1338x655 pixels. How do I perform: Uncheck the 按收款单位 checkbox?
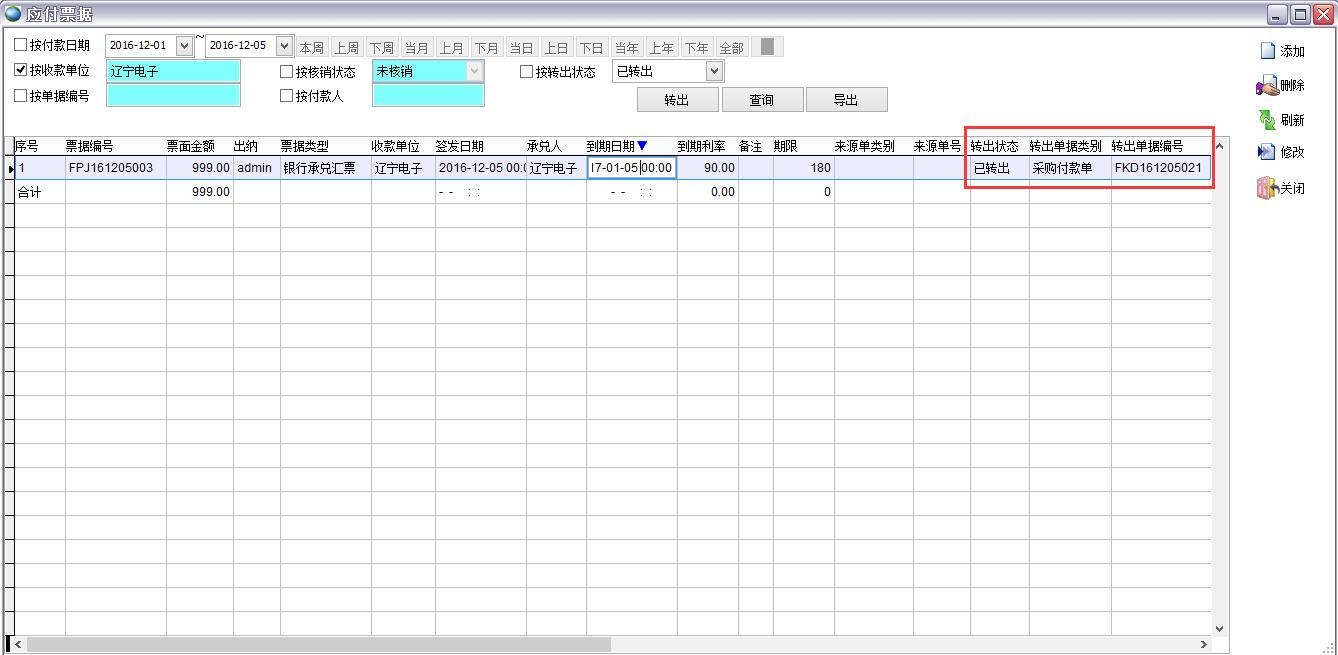pos(21,70)
